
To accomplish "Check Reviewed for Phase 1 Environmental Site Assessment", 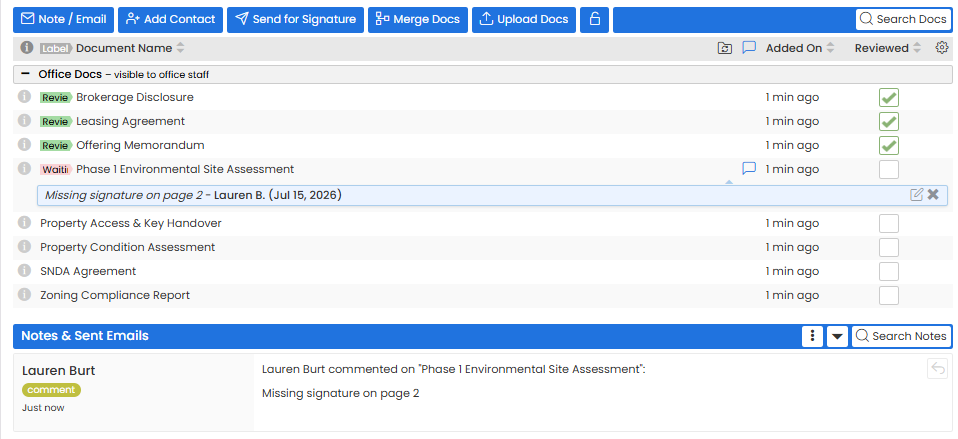I will pyautogui.click(x=889, y=169).
